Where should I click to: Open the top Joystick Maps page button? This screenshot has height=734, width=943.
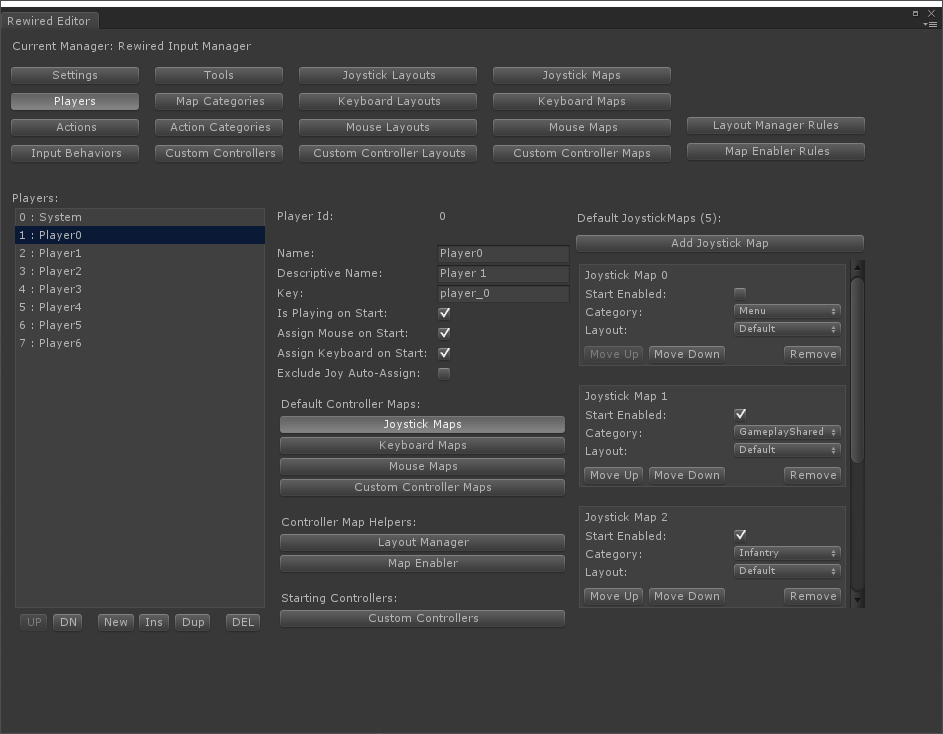(582, 75)
